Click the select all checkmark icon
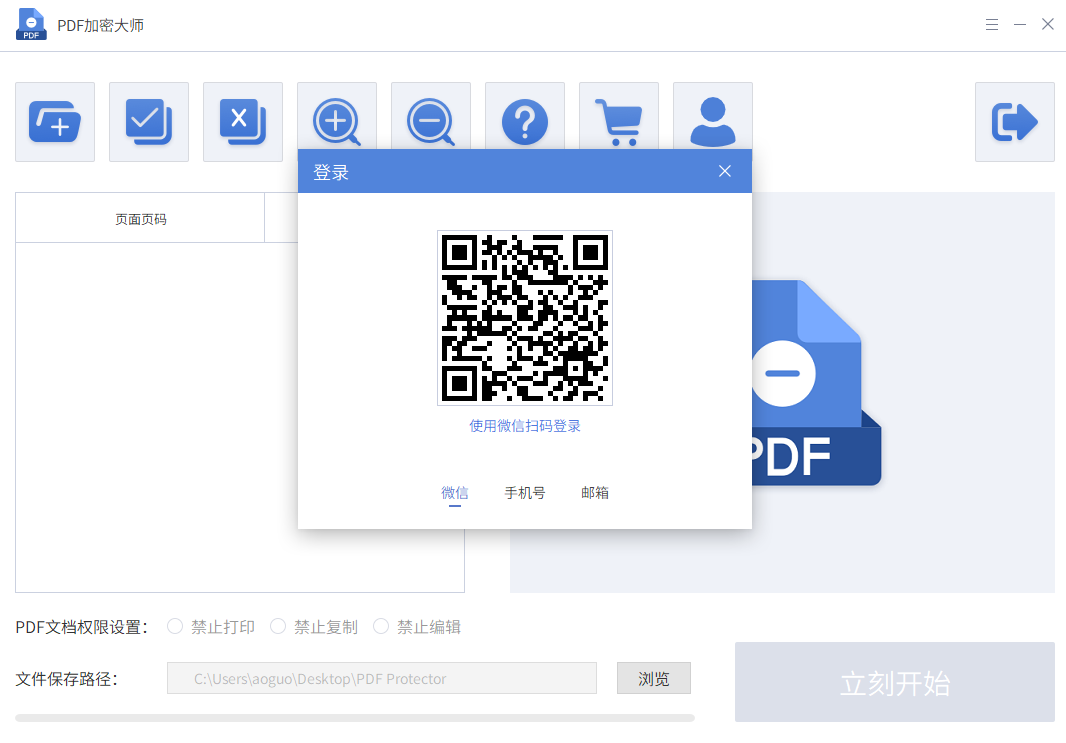The height and width of the screenshot is (743, 1066). (x=149, y=122)
